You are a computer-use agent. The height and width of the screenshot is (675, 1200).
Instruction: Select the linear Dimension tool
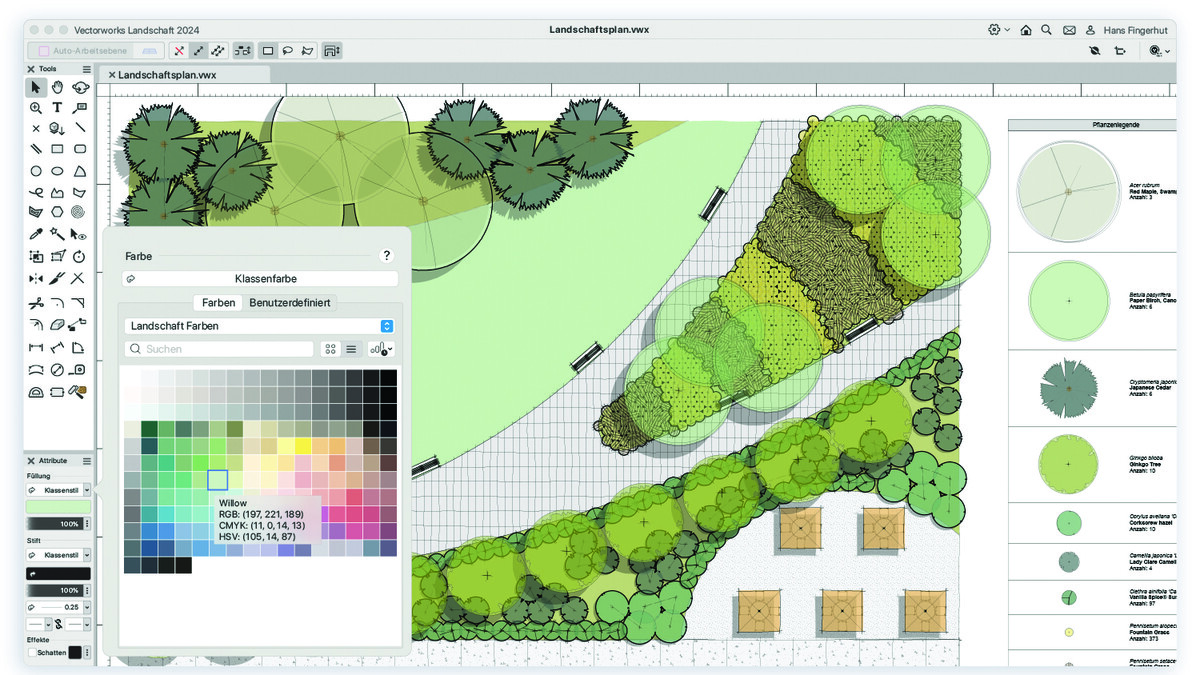[x=36, y=348]
